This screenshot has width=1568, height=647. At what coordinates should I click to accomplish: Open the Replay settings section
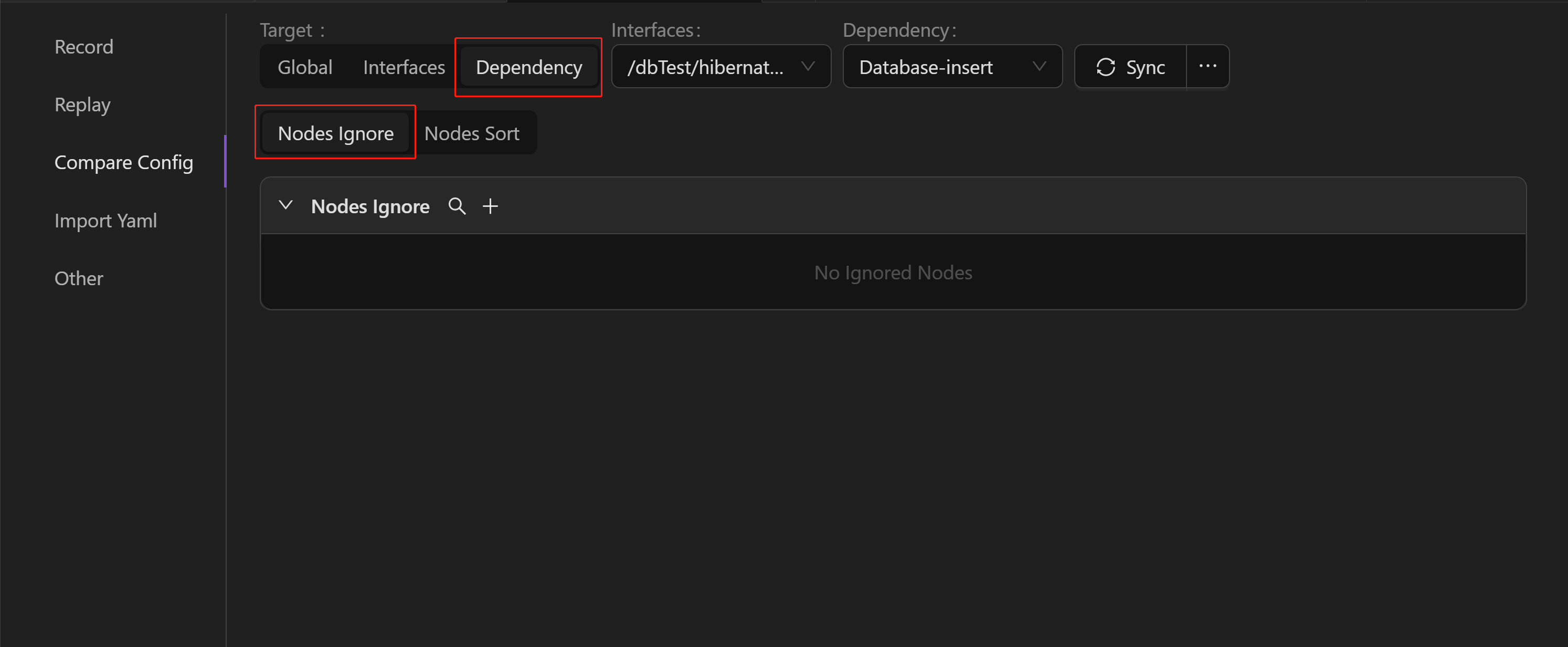pyautogui.click(x=82, y=105)
